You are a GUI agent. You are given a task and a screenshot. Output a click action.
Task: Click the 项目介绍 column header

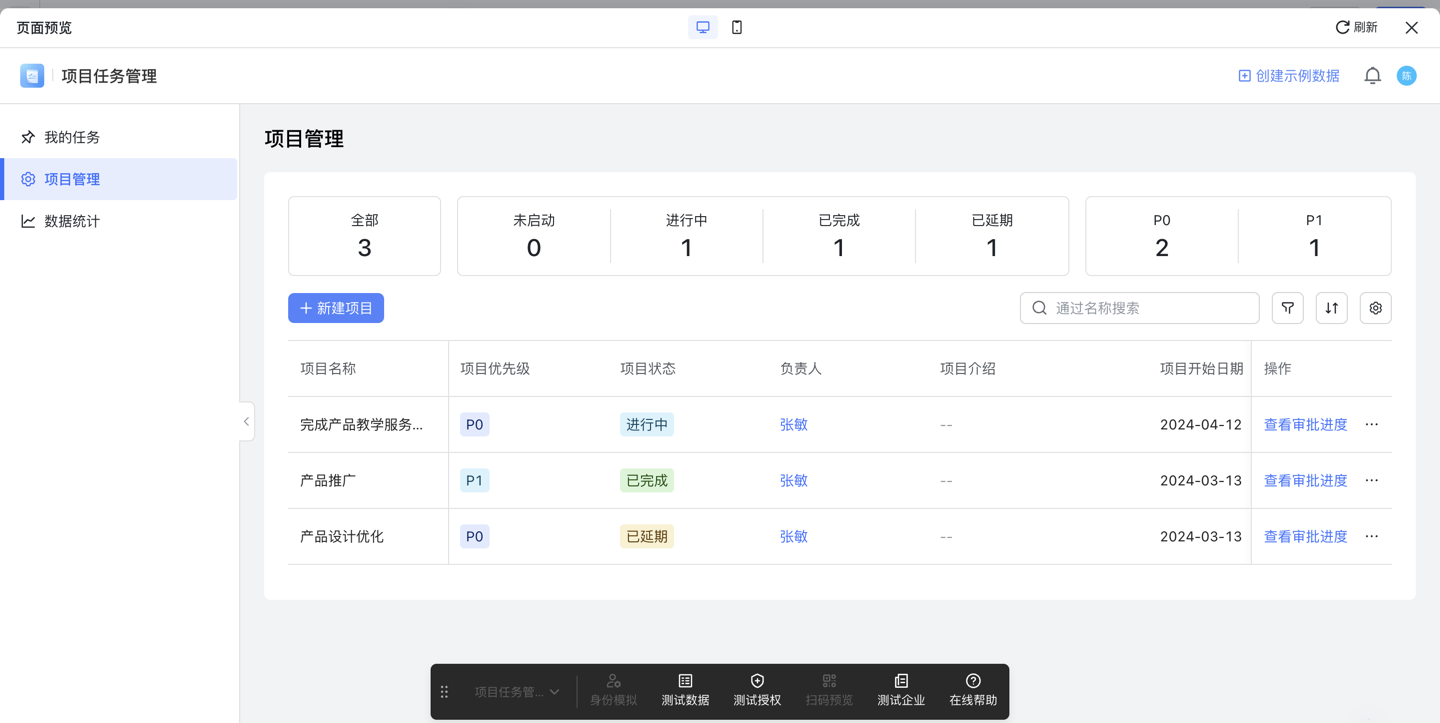coord(968,369)
